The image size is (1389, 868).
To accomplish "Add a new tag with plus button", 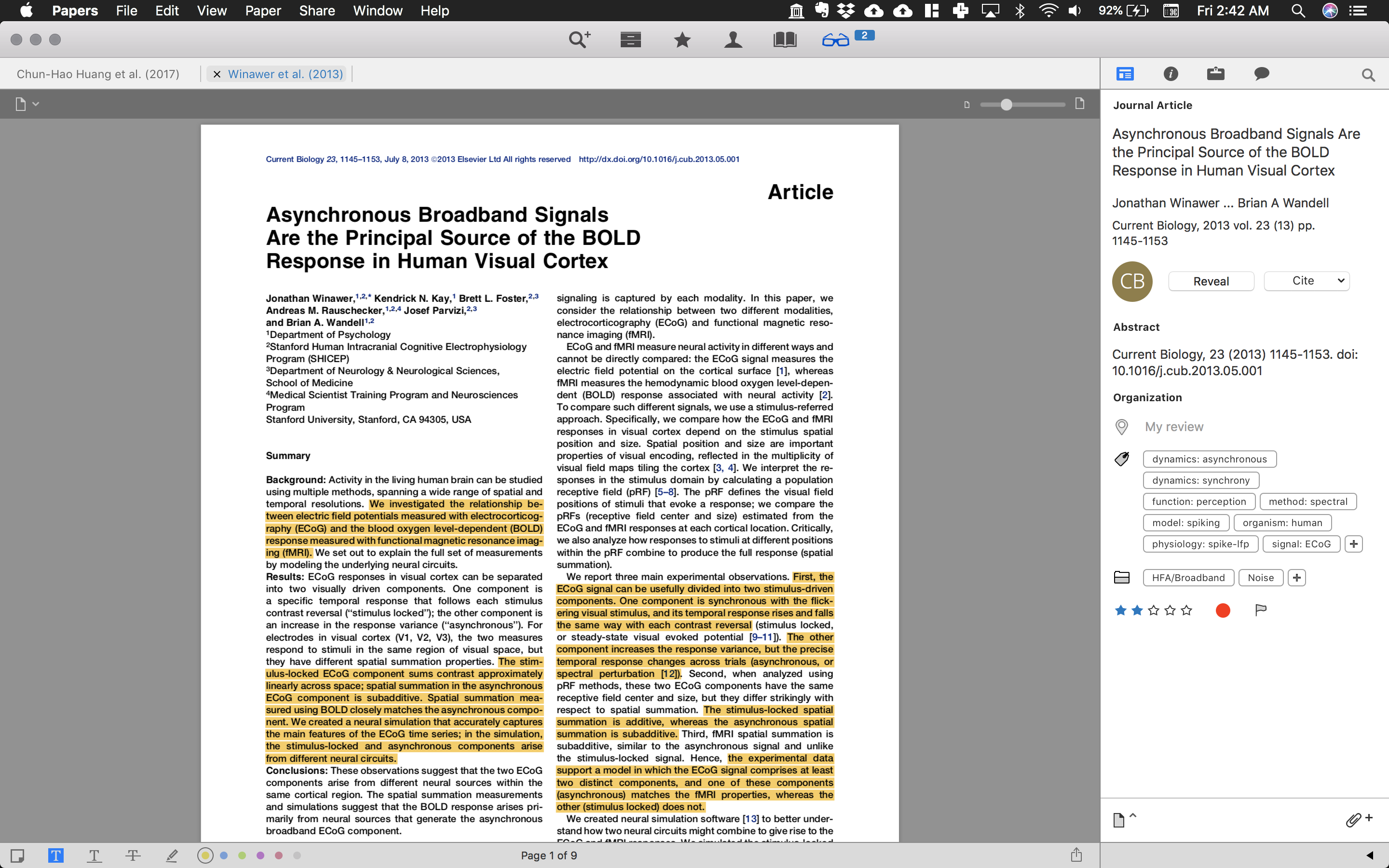I will (1353, 543).
